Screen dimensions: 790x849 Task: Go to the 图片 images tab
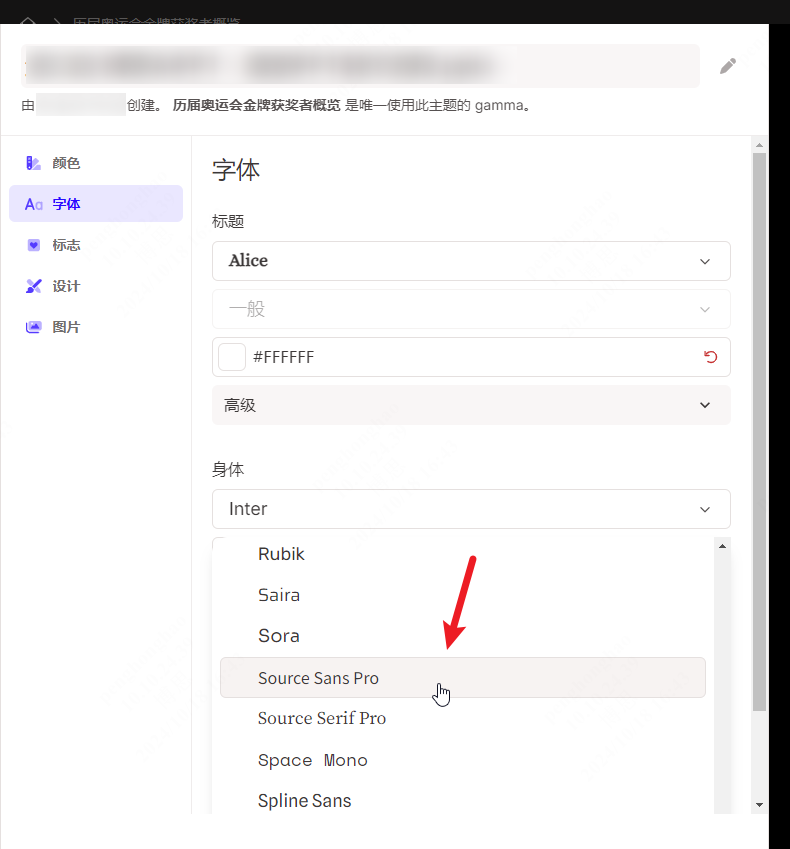96,327
